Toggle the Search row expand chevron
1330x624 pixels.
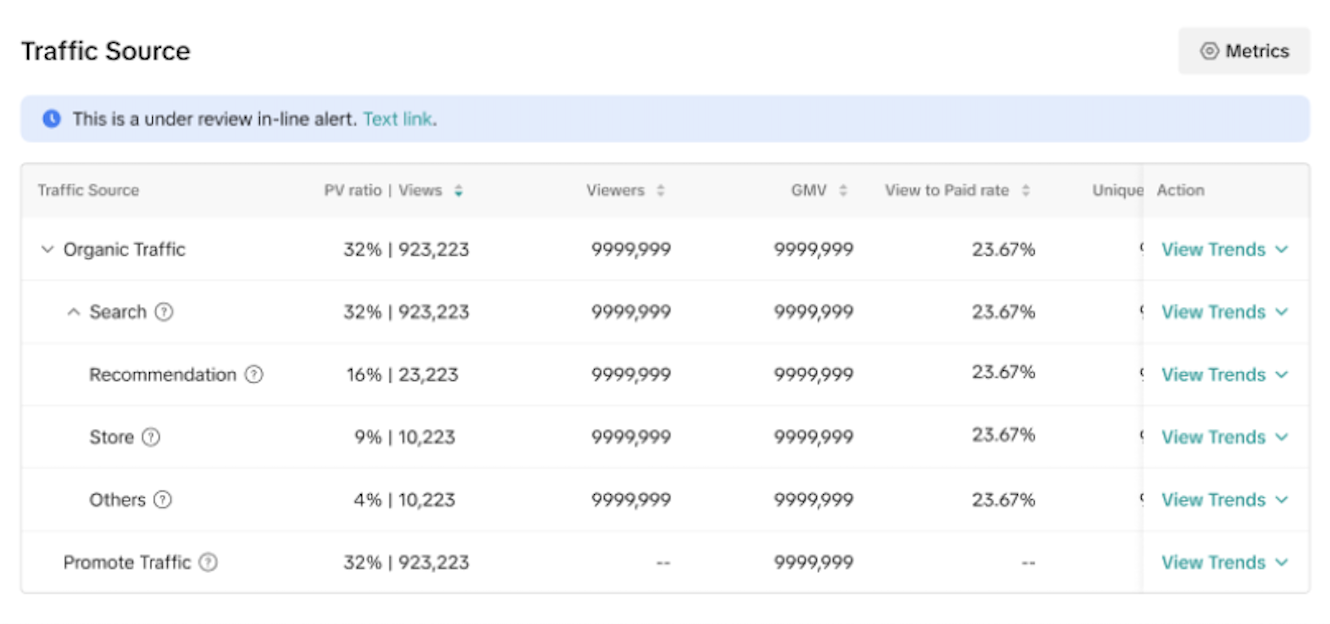[73, 312]
